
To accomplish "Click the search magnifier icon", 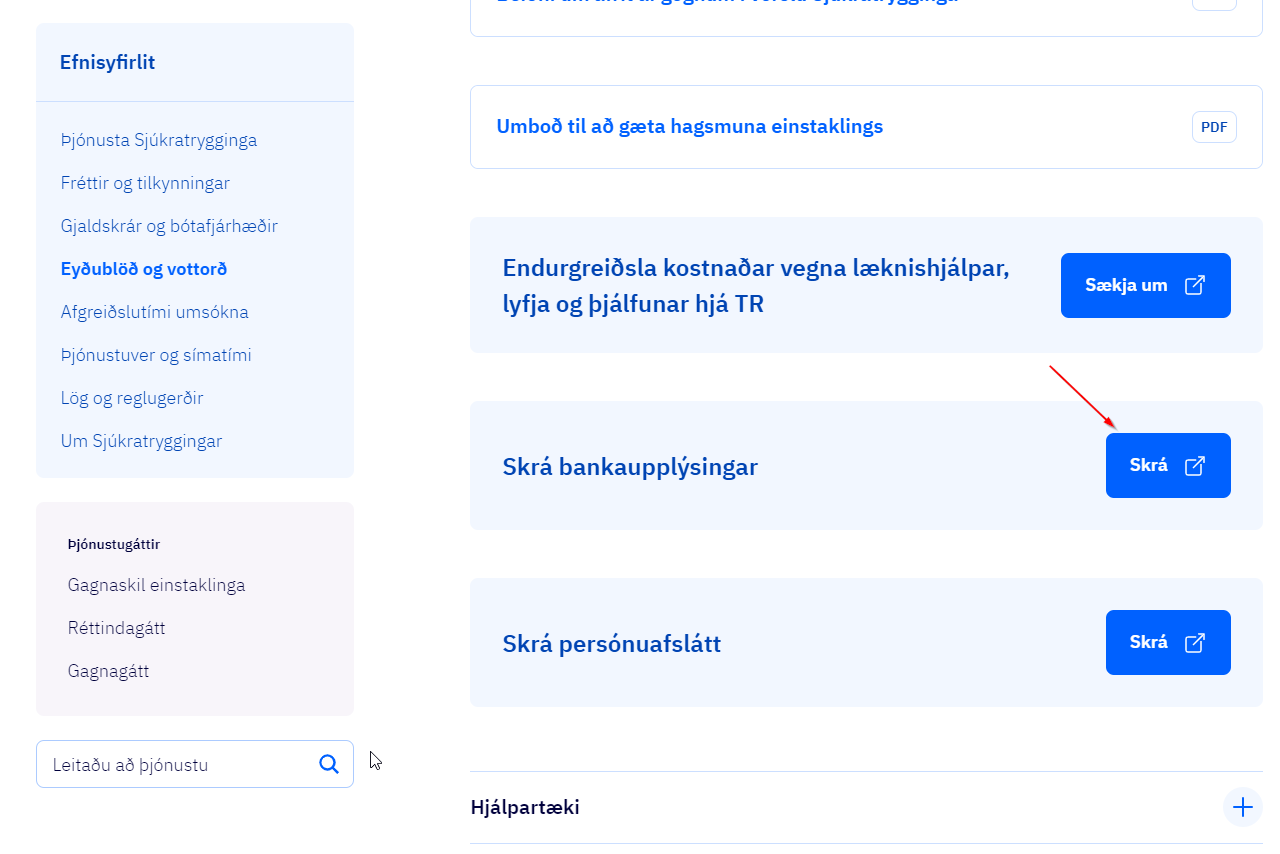I will (x=329, y=764).
